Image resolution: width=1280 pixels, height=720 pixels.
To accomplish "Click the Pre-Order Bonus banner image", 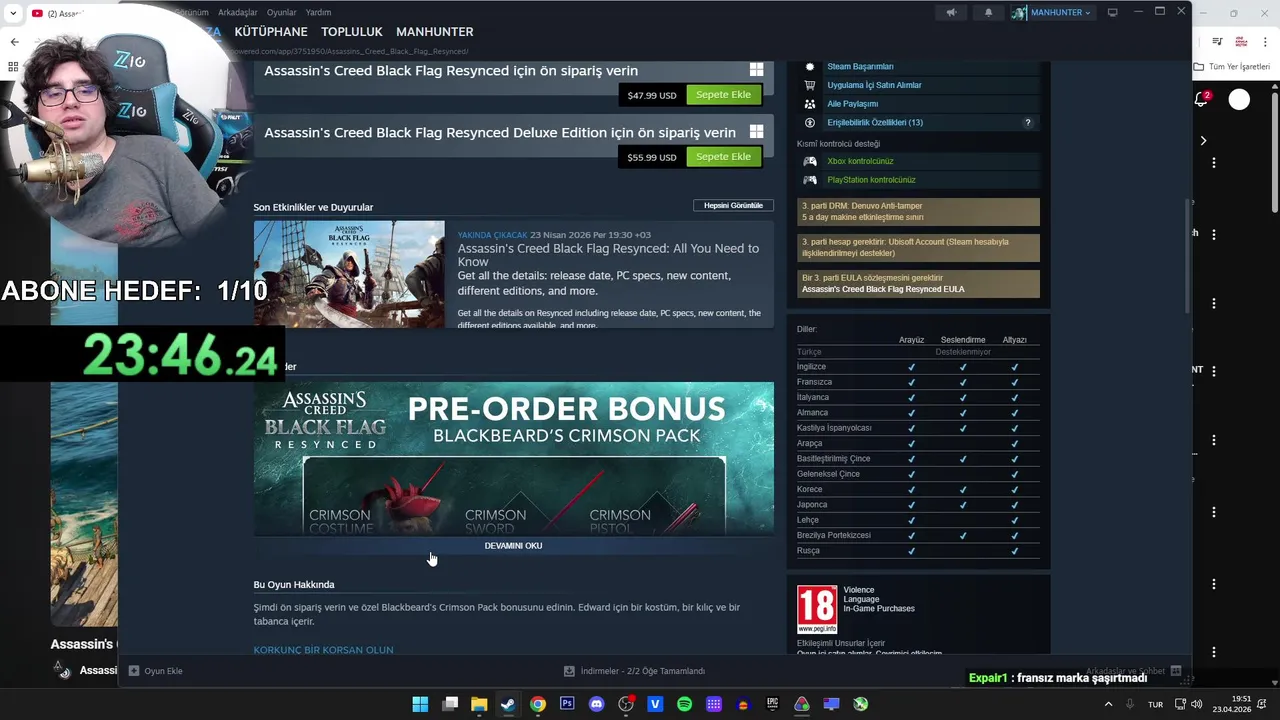I will coord(514,459).
